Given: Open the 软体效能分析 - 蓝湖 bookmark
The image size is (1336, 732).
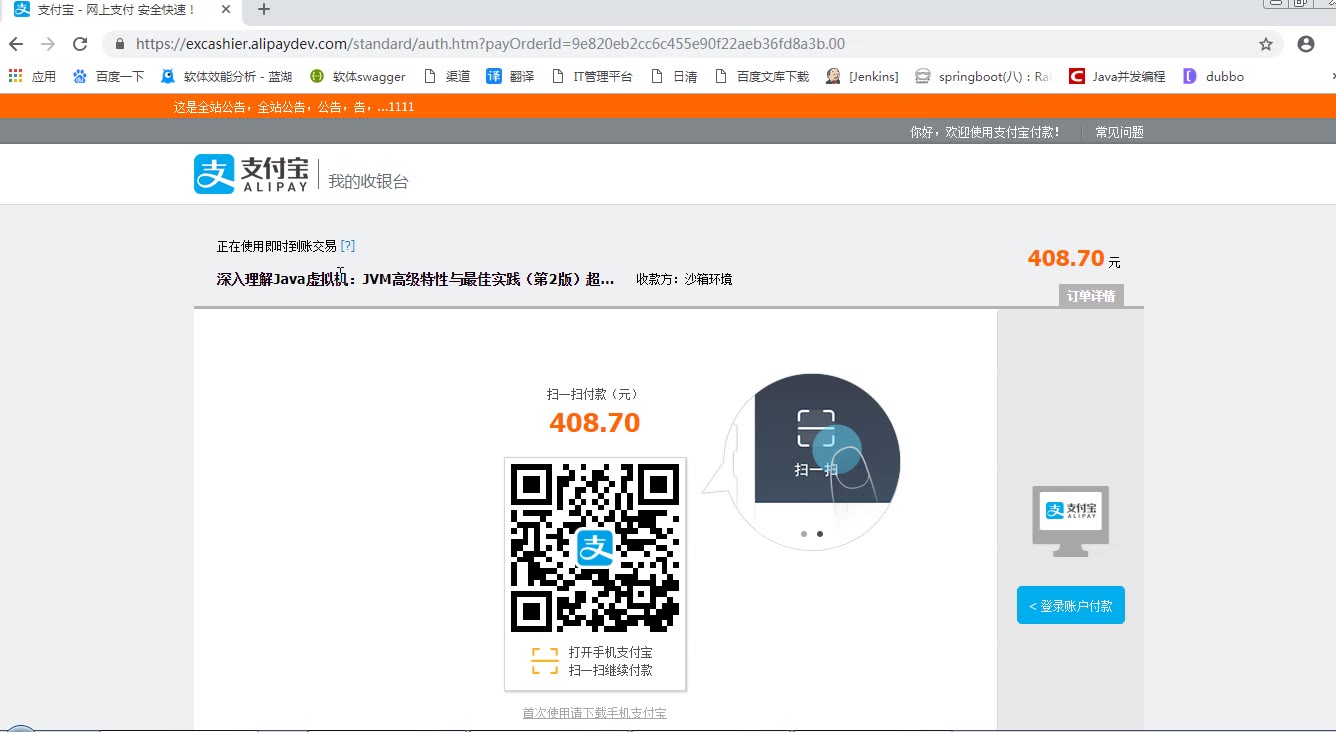Looking at the screenshot, I should pyautogui.click(x=226, y=76).
